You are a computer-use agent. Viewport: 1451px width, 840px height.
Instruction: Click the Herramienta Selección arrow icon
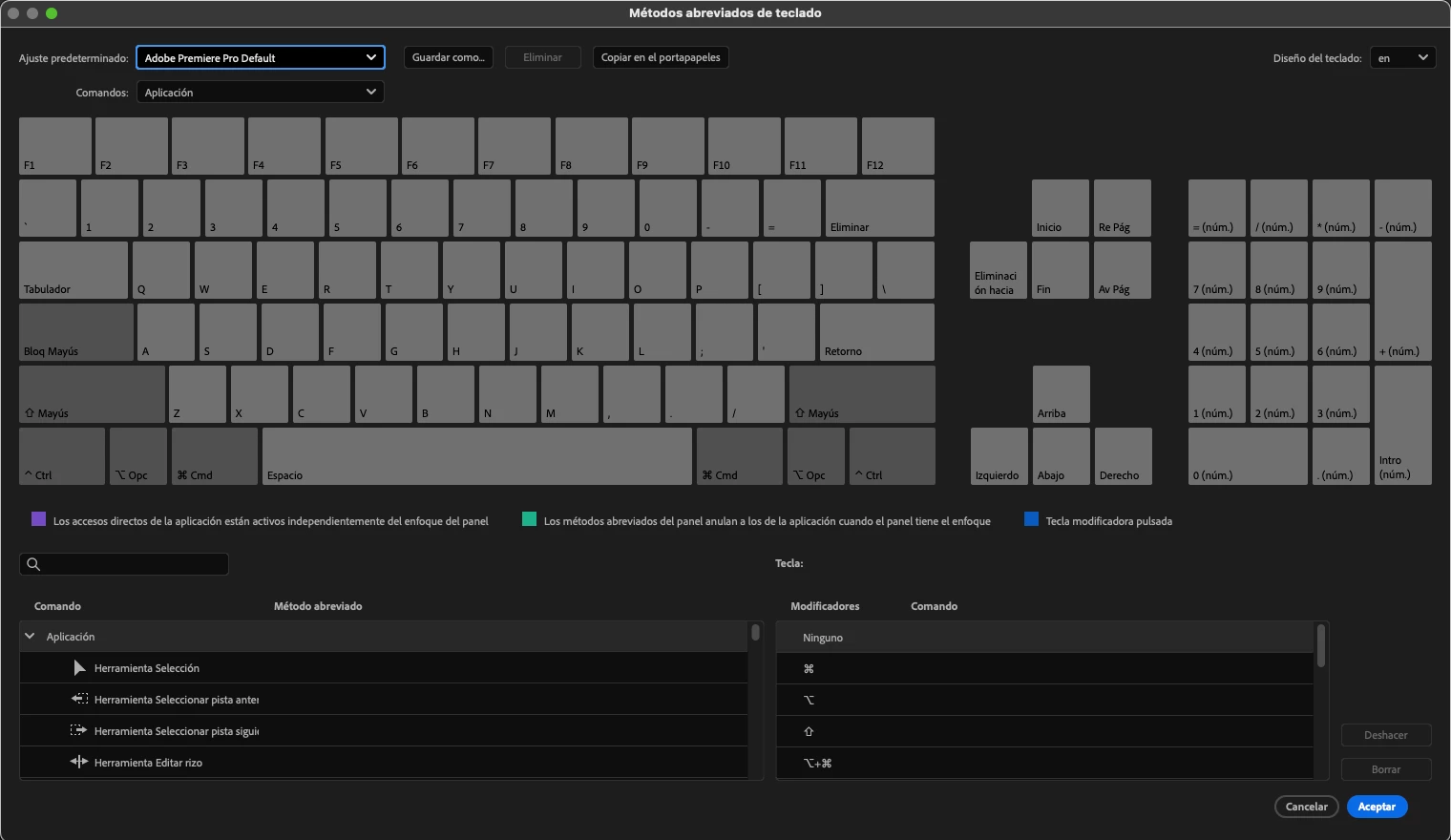point(79,668)
